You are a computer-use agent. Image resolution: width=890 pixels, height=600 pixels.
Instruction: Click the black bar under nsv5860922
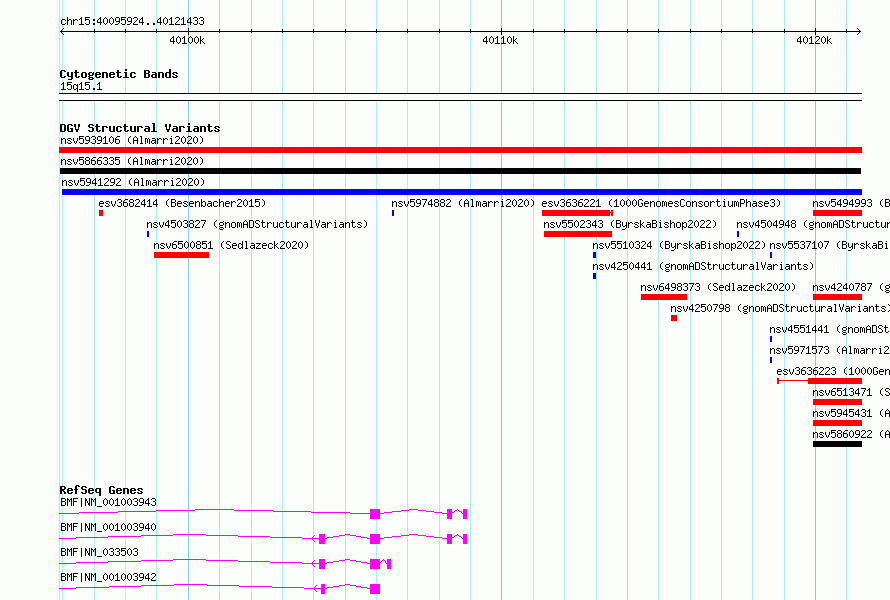837,444
